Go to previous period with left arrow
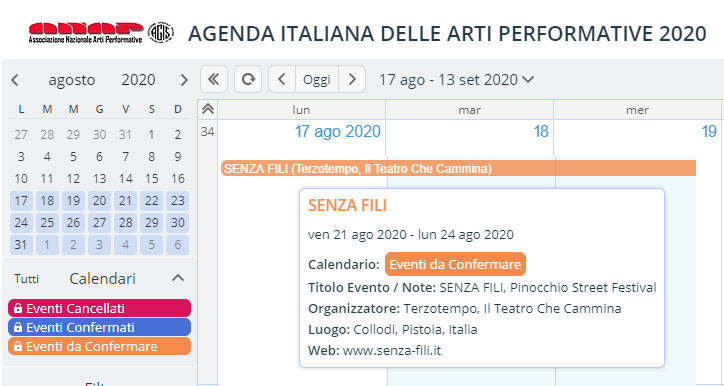 (x=282, y=79)
